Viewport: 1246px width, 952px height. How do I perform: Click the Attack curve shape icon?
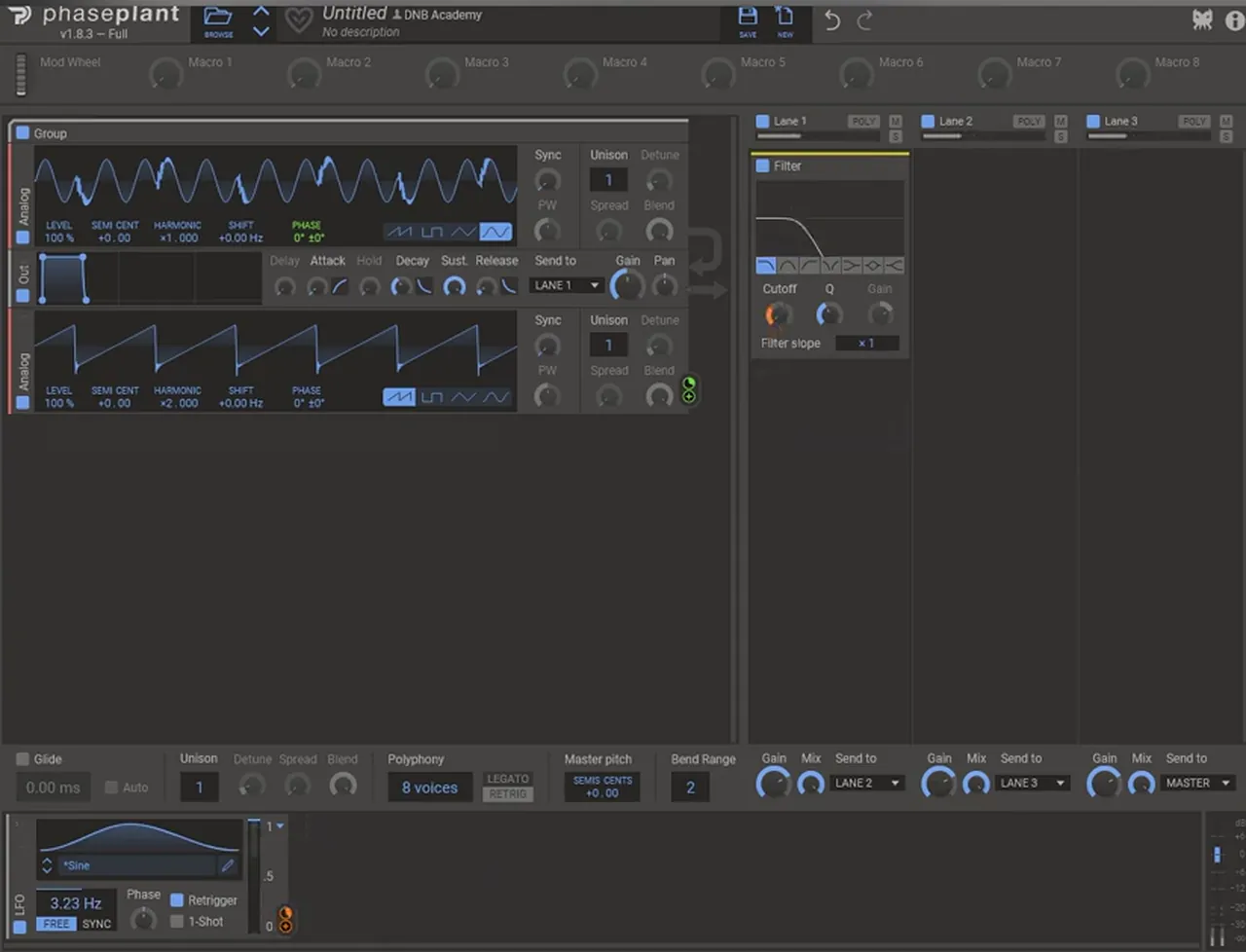click(340, 286)
